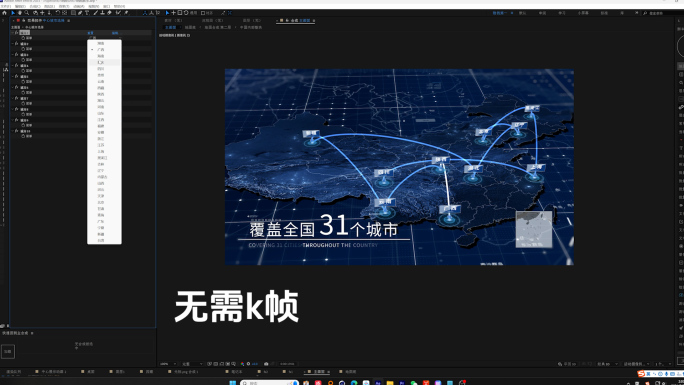Toggle fx switch of effect 城市2
Image resolution: width=684 pixels, height=385 pixels.
pos(17,44)
